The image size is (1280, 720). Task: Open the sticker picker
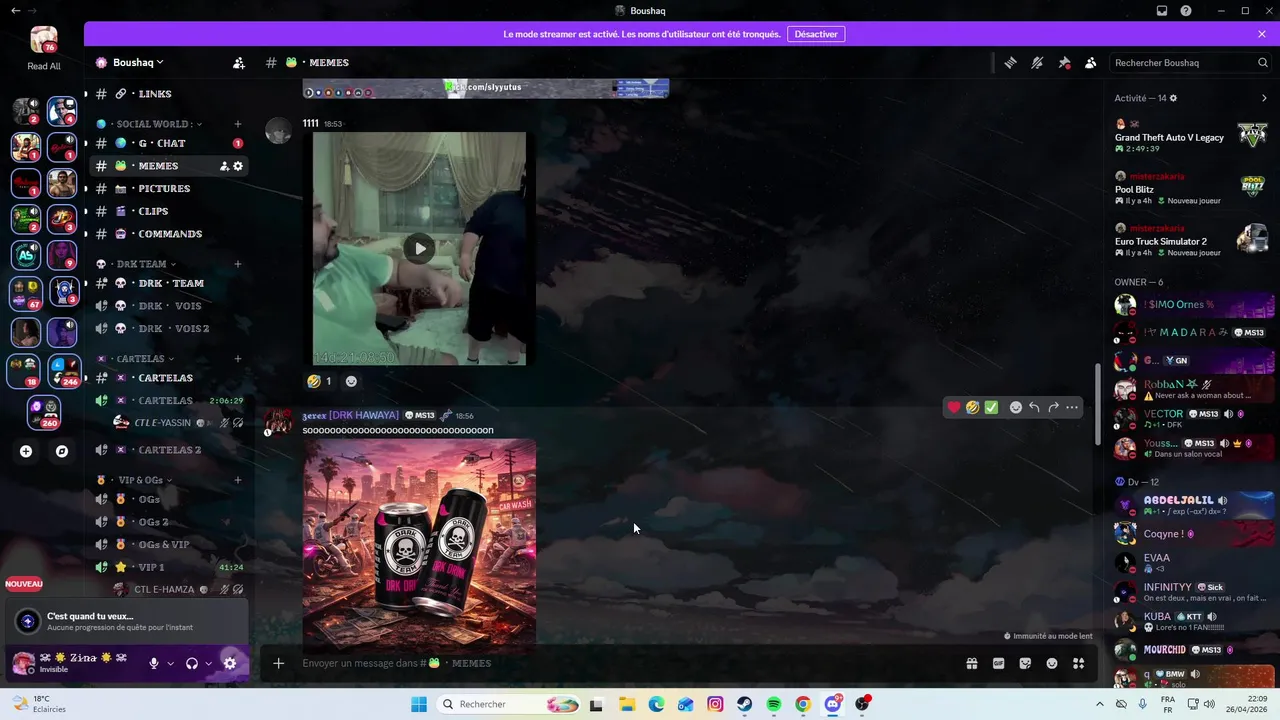pyautogui.click(x=1025, y=663)
